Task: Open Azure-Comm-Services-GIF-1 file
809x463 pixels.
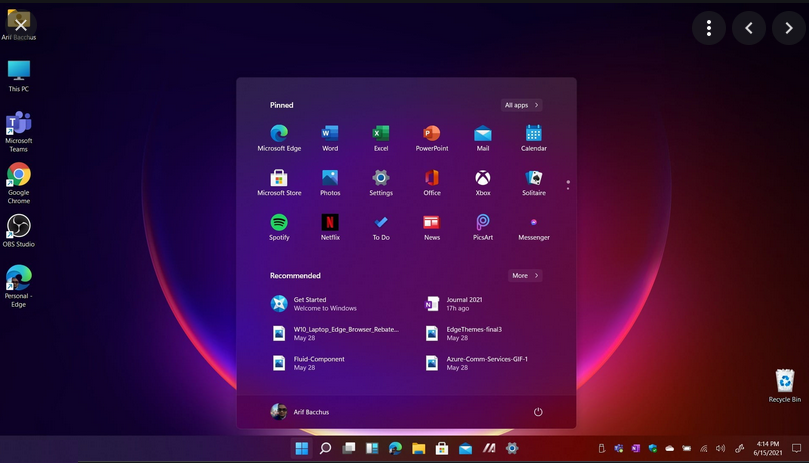Action: pyautogui.click(x=476, y=363)
